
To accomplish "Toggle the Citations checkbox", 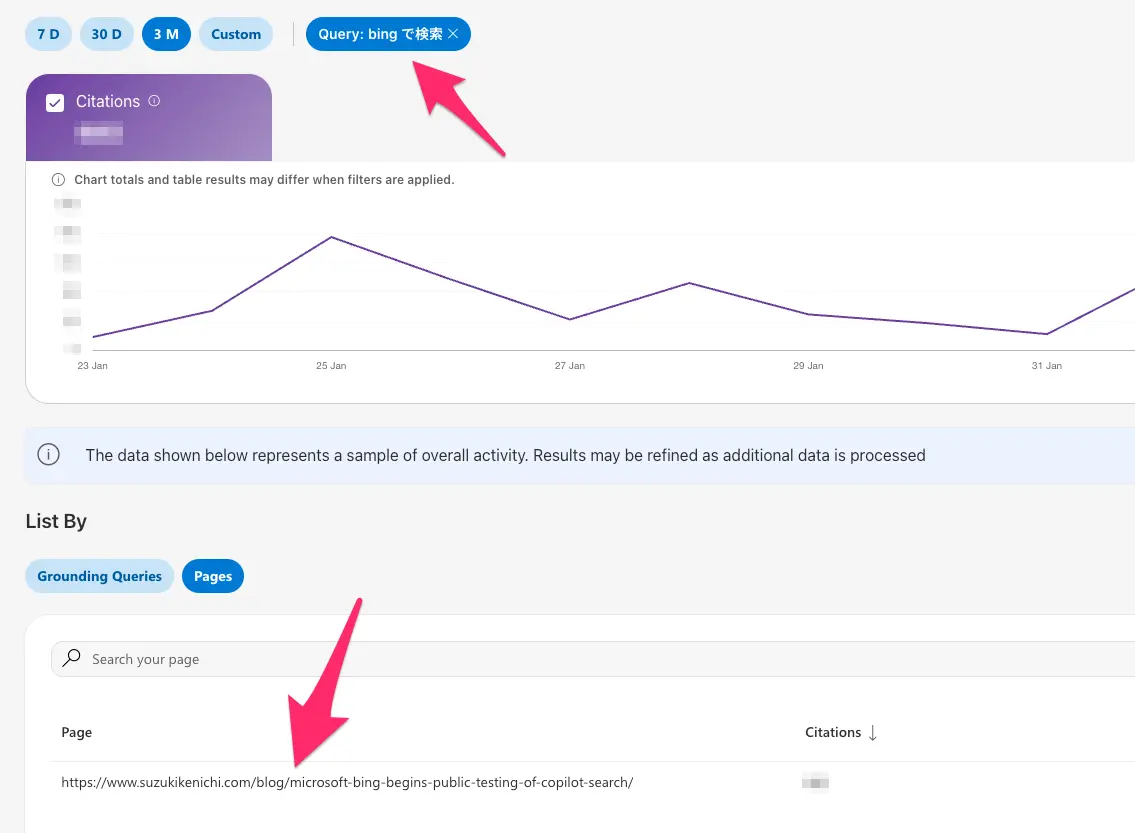I will (x=56, y=102).
